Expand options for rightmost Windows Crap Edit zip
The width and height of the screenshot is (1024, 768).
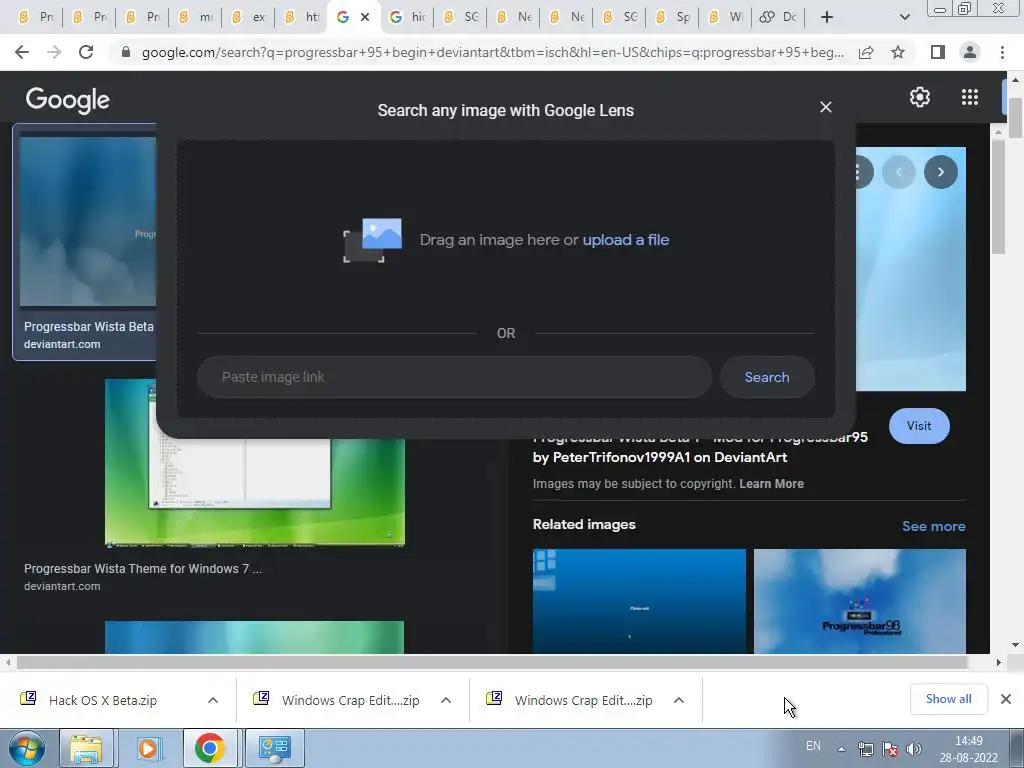(x=679, y=700)
